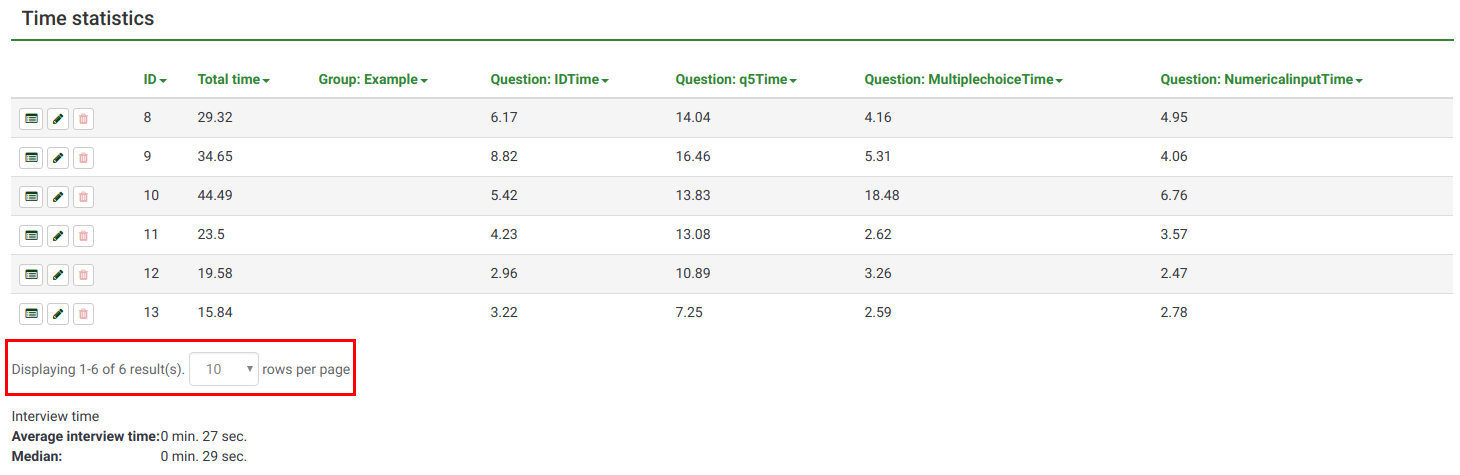Sort by Question: q5Time header

[735, 80]
